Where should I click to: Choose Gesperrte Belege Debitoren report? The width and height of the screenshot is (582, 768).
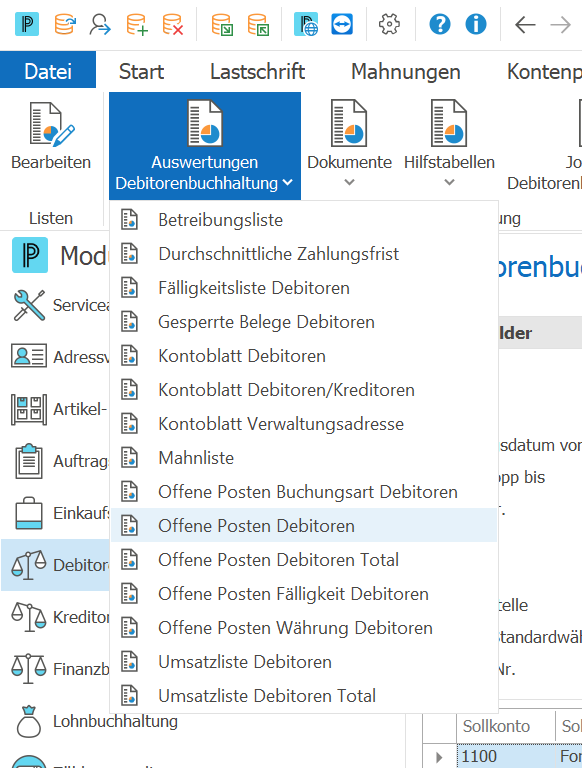click(x=304, y=322)
